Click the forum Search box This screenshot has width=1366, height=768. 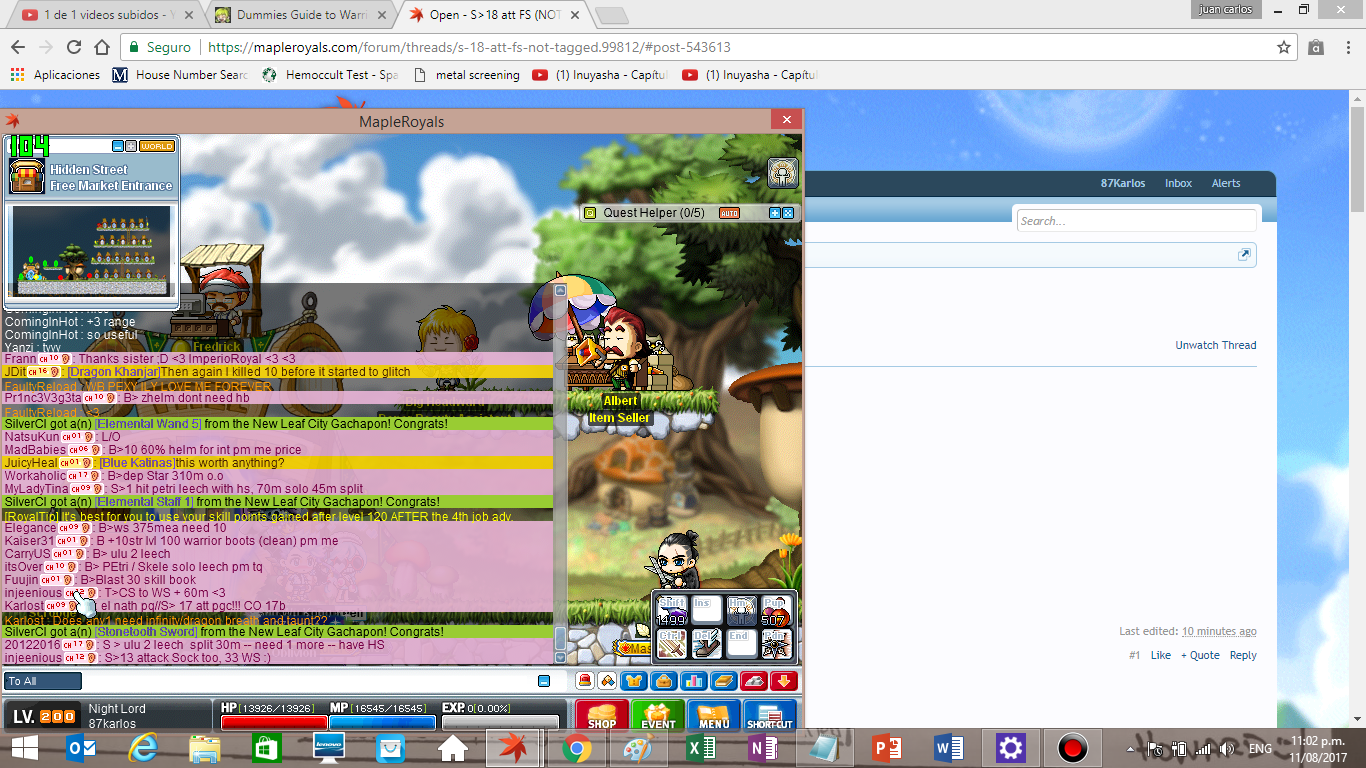1136,221
